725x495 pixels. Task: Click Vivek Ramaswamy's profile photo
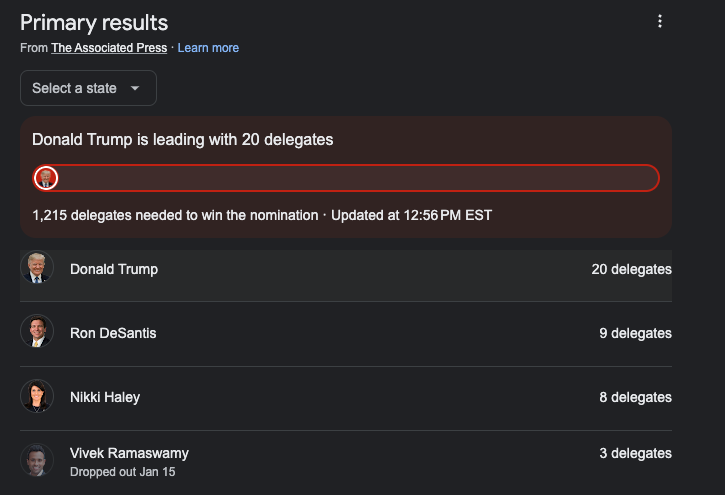(37, 460)
